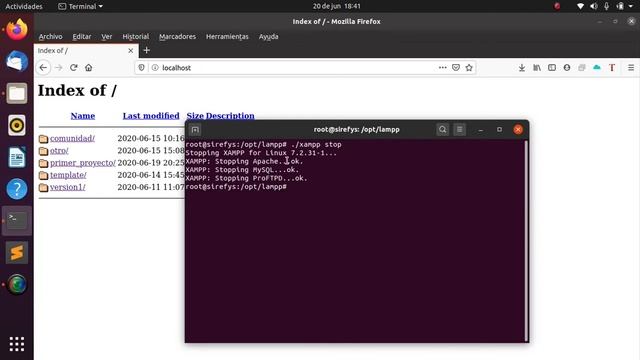Search within the terminal window
The width and height of the screenshot is (640, 360).
coord(442,130)
